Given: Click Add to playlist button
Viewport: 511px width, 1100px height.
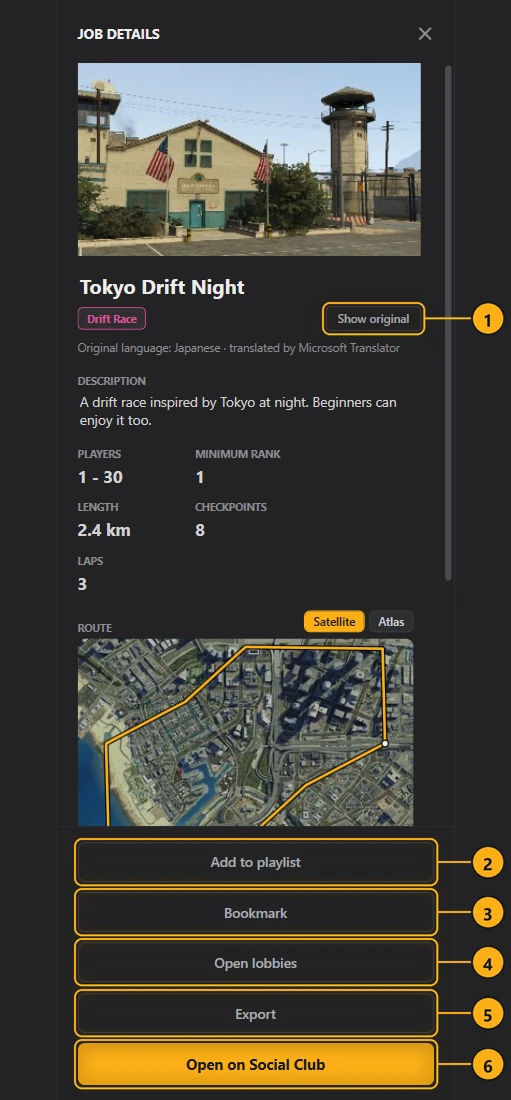Looking at the screenshot, I should (x=256, y=862).
